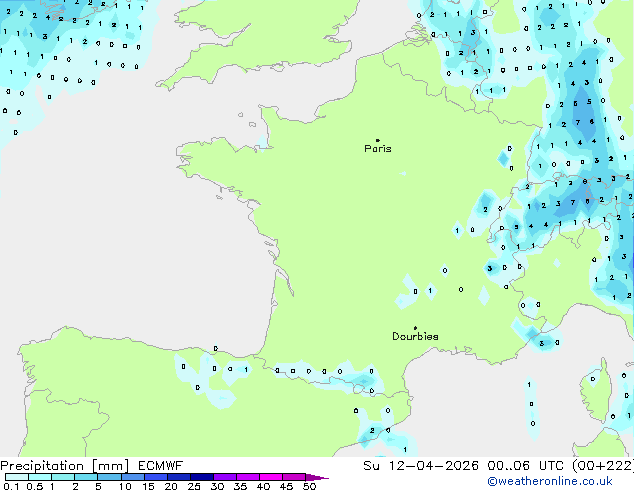Click the above-50 mm legend arrow tip

(x=317, y=477)
